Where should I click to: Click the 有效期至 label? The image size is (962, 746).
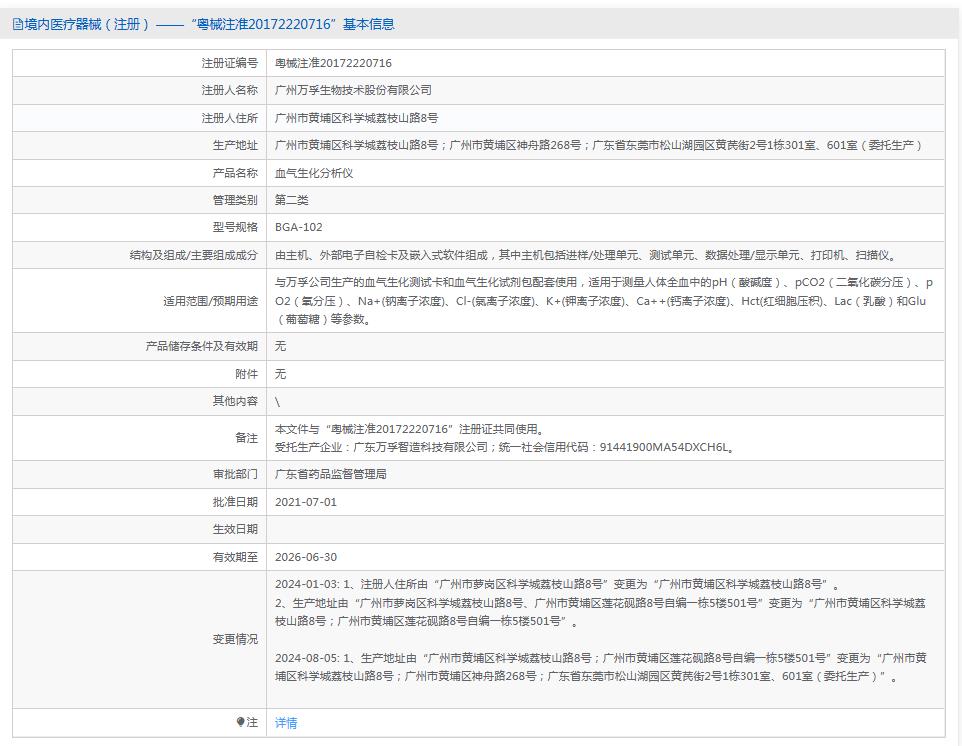pyautogui.click(x=236, y=557)
